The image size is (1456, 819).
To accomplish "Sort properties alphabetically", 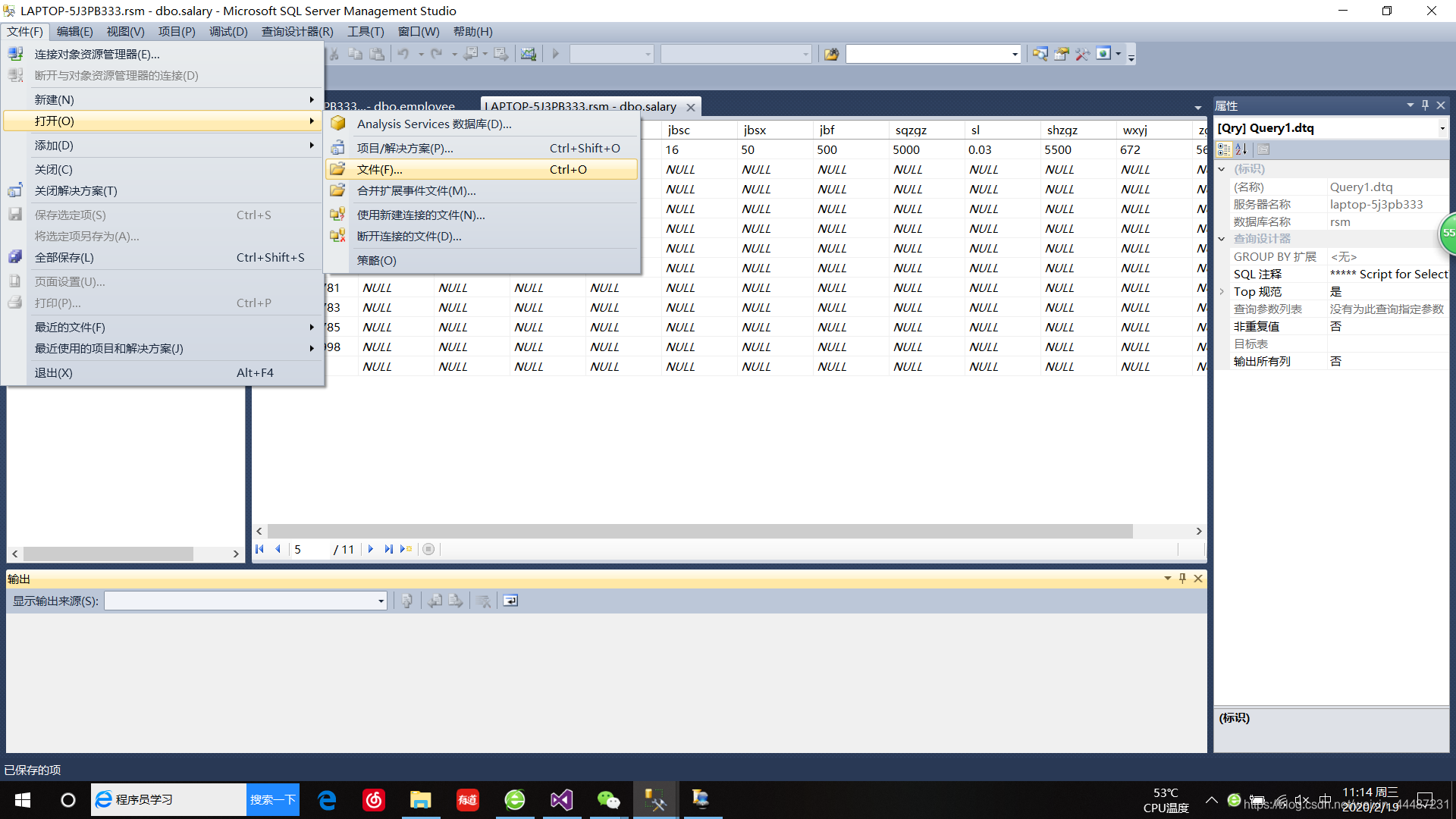I will tap(1241, 149).
